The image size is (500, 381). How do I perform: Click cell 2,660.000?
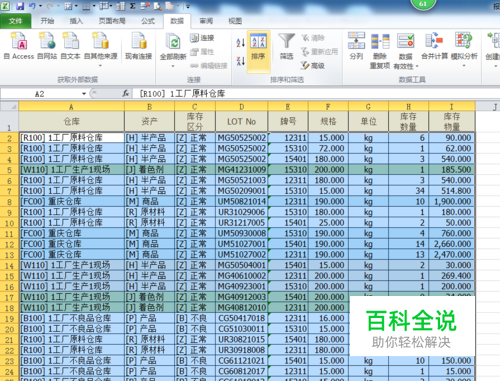(x=452, y=244)
